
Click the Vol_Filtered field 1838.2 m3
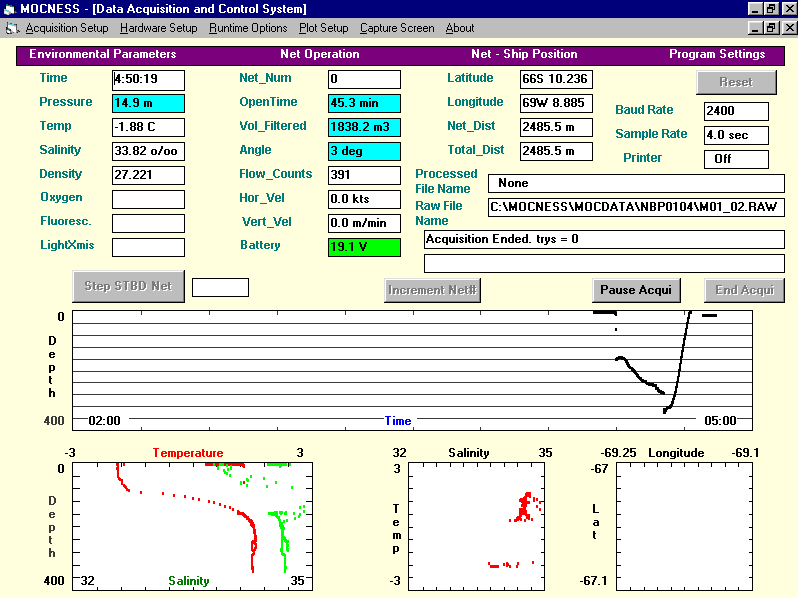(364, 127)
